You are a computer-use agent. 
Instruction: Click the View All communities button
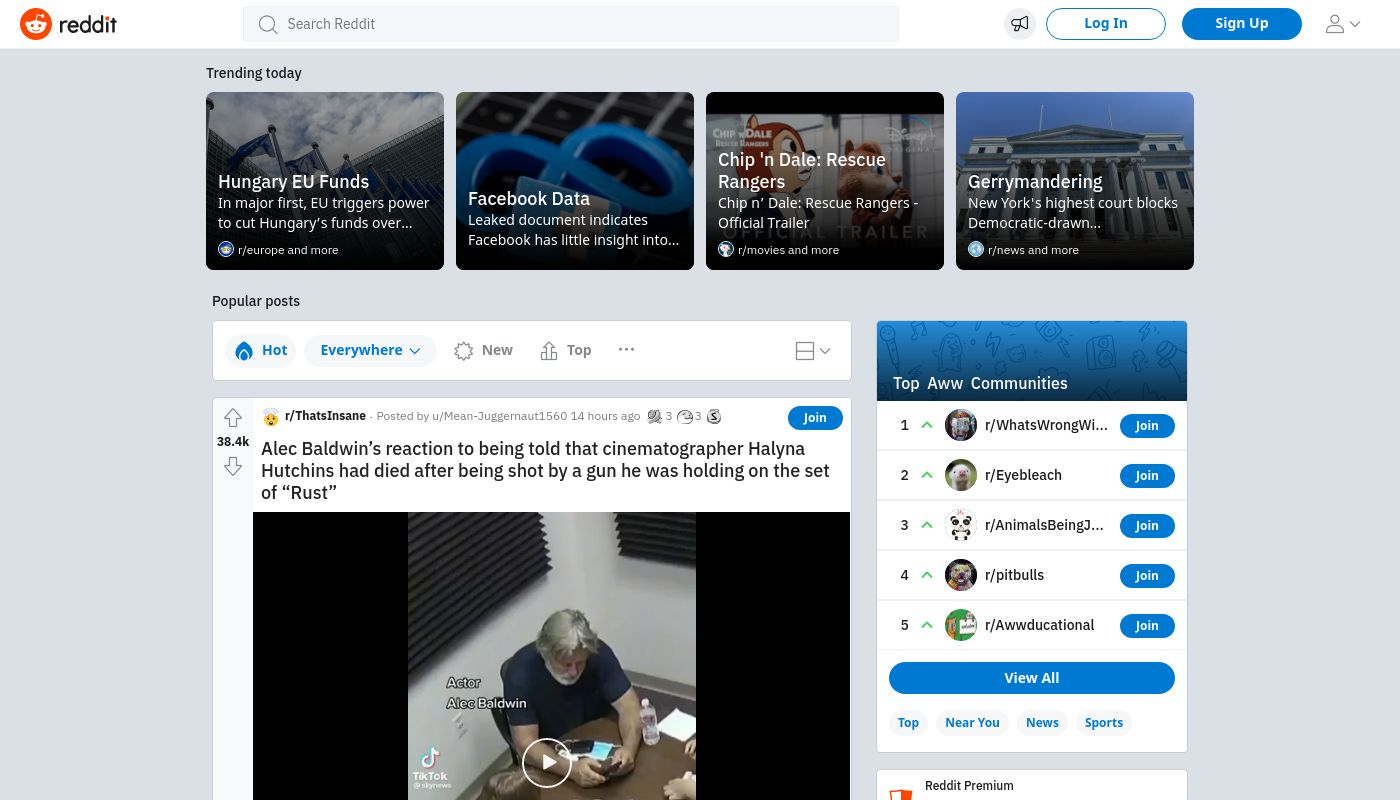point(1031,678)
